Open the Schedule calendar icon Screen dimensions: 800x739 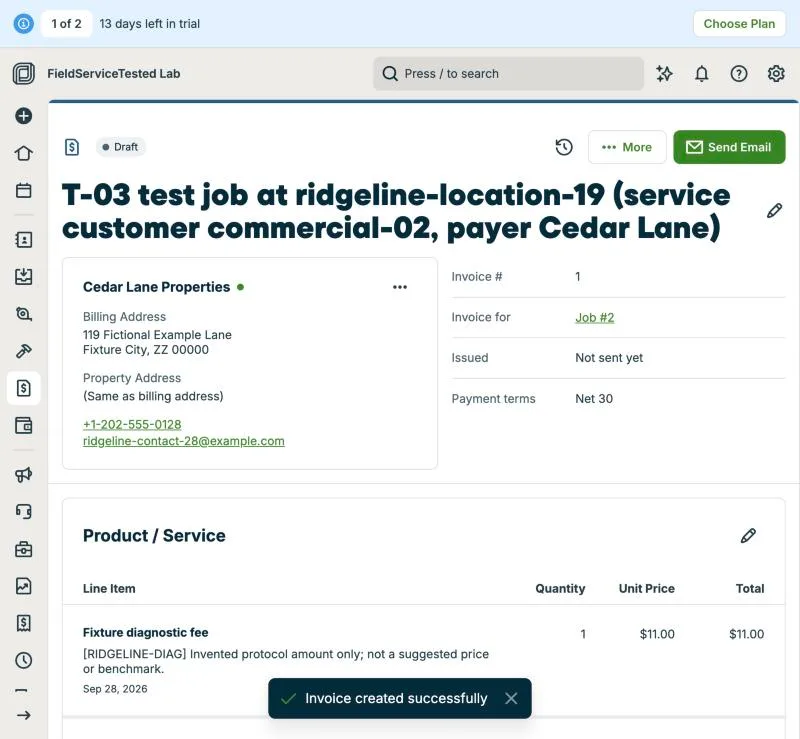pos(23,190)
